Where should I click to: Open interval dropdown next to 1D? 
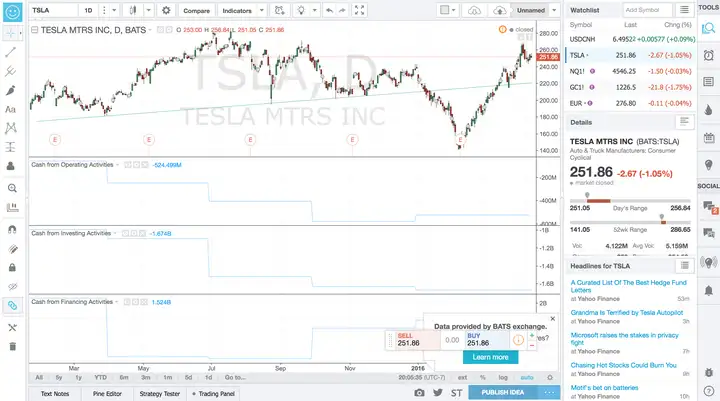pos(114,10)
